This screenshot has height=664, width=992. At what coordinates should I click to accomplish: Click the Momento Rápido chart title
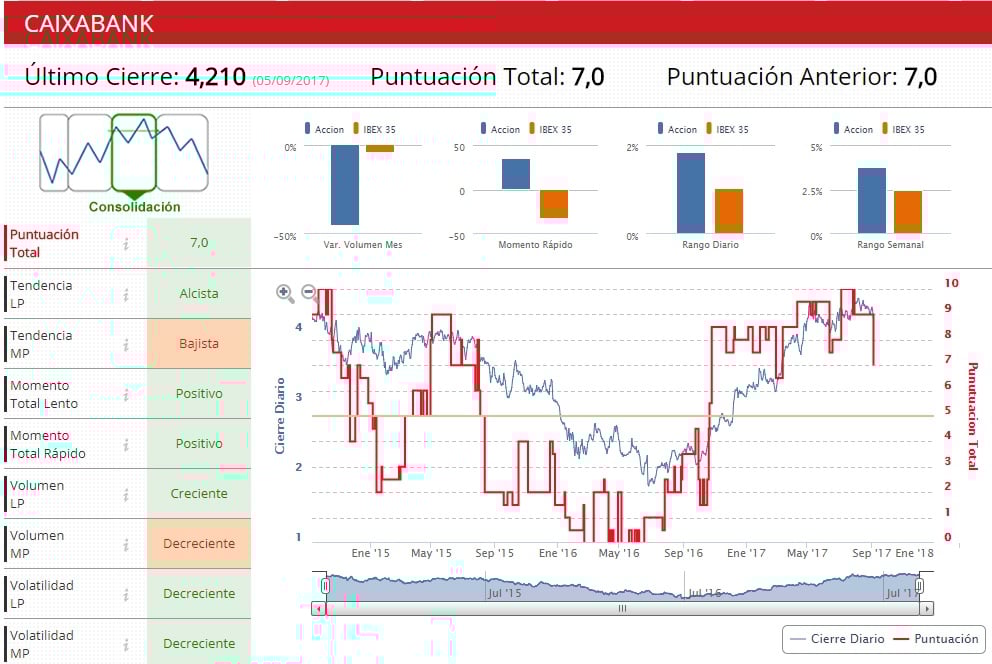(535, 245)
